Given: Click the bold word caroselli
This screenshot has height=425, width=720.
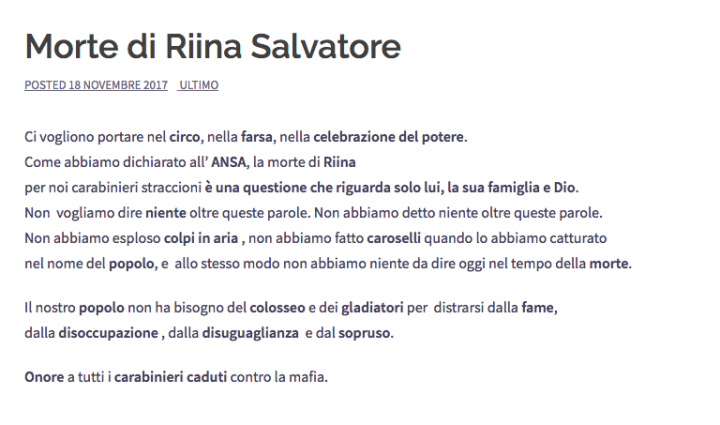Looking at the screenshot, I should (394, 238).
